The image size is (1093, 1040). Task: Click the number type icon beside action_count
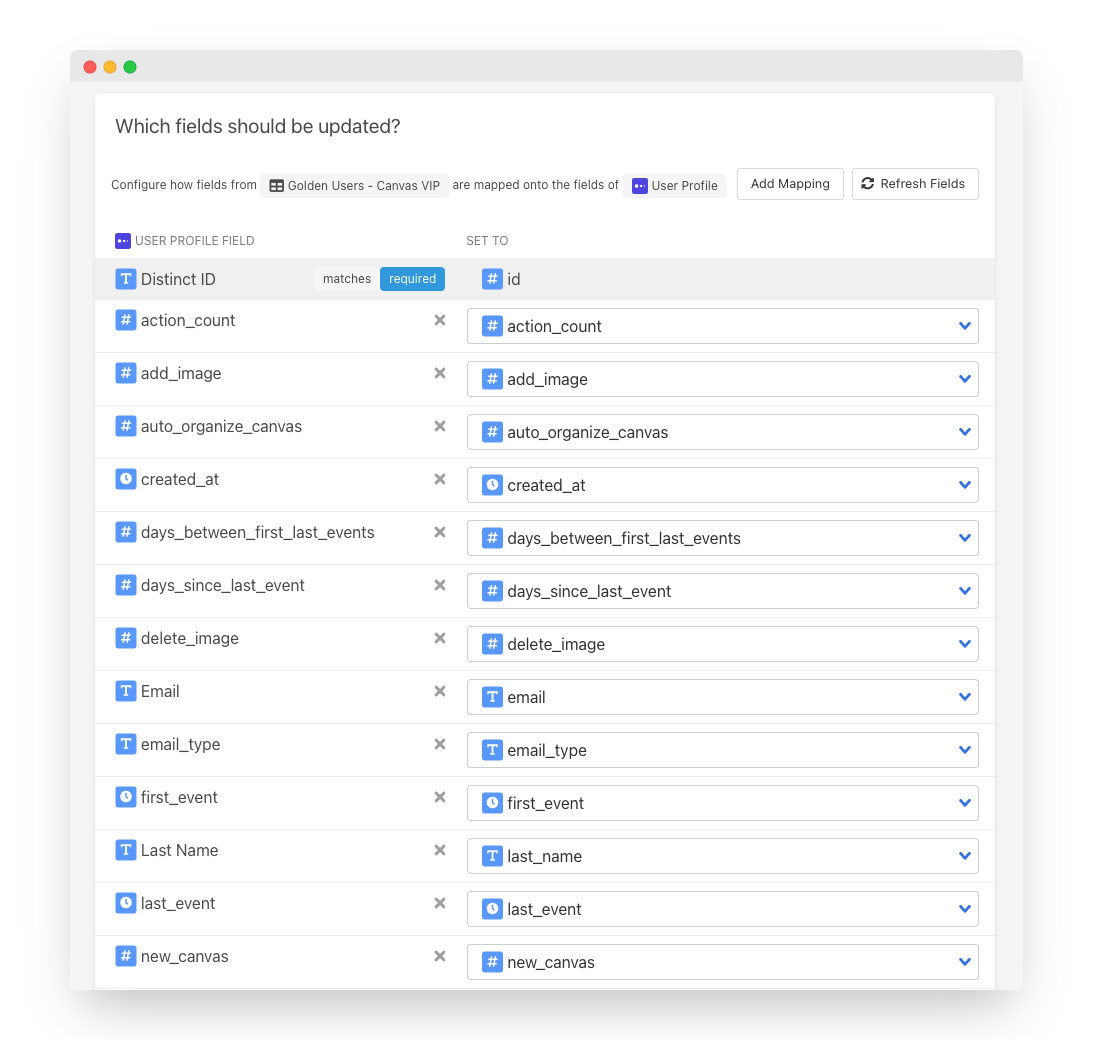point(126,320)
